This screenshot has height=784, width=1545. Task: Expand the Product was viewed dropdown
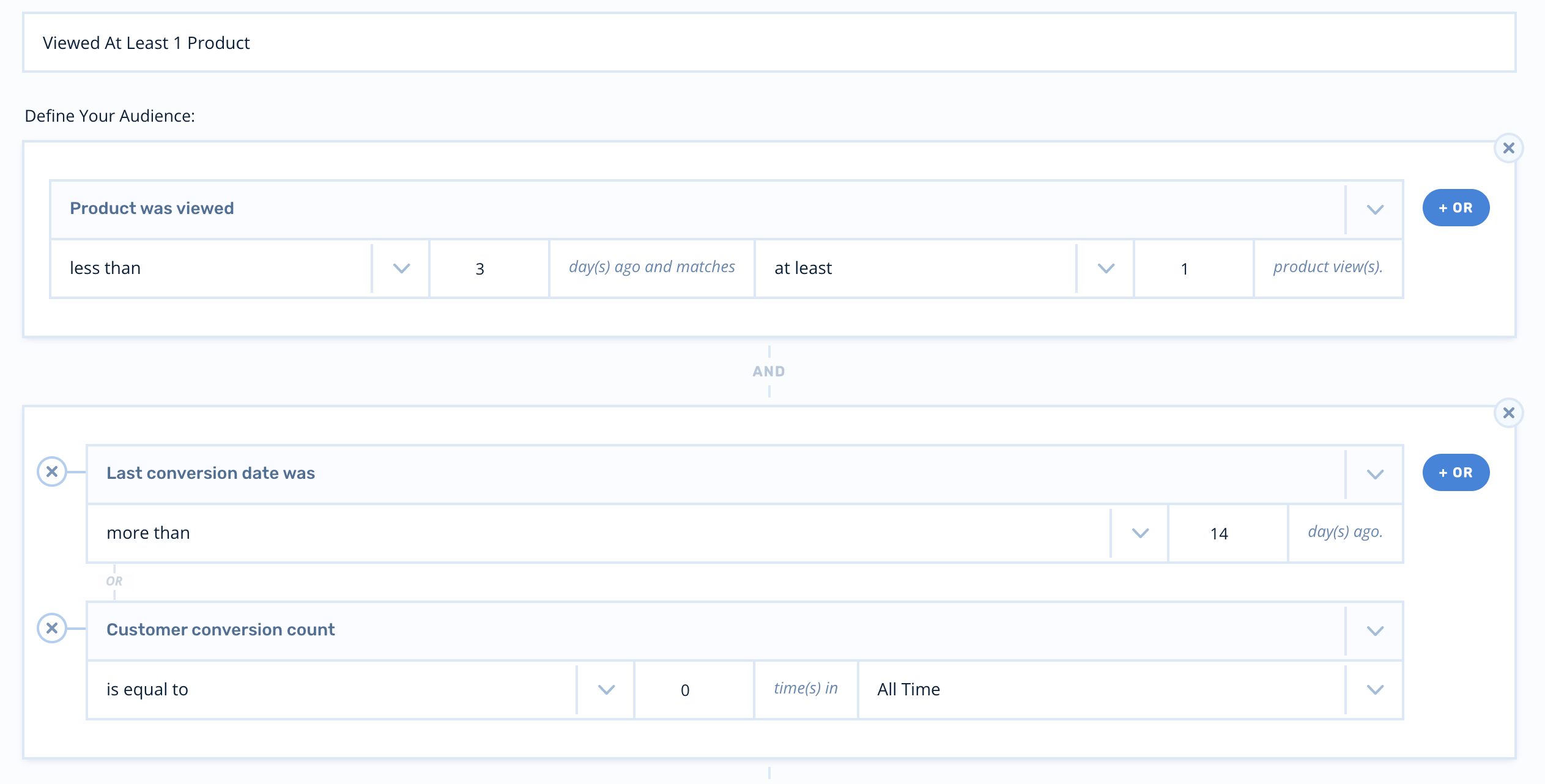pos(1374,209)
